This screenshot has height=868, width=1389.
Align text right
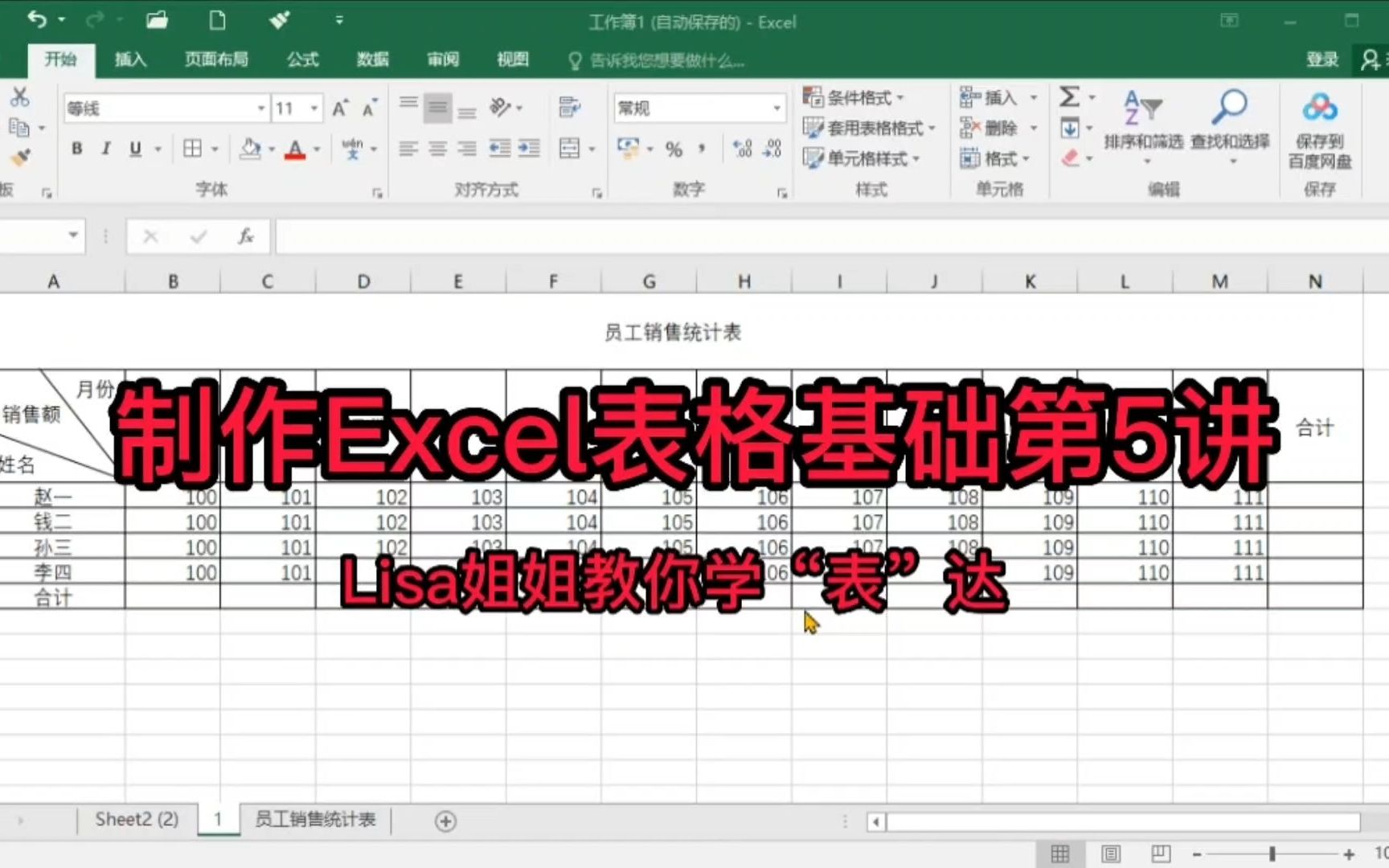(467, 149)
